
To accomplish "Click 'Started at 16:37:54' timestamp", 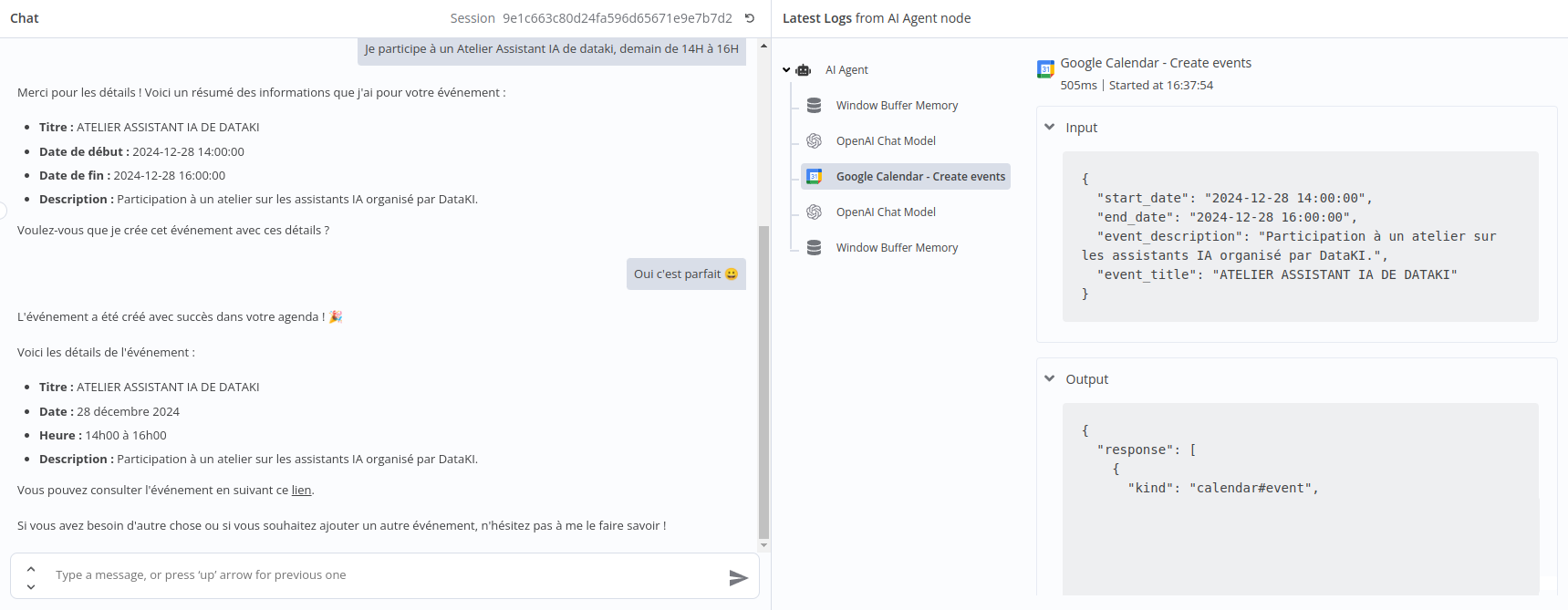I will (1161, 86).
